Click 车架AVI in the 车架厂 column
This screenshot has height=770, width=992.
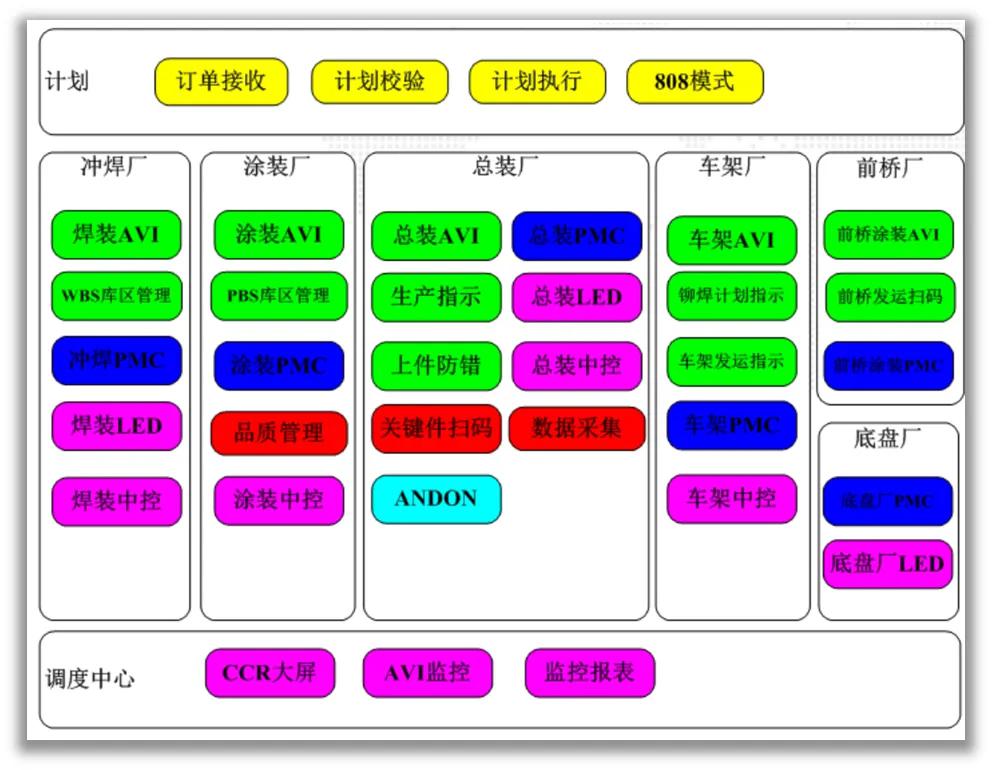click(731, 240)
